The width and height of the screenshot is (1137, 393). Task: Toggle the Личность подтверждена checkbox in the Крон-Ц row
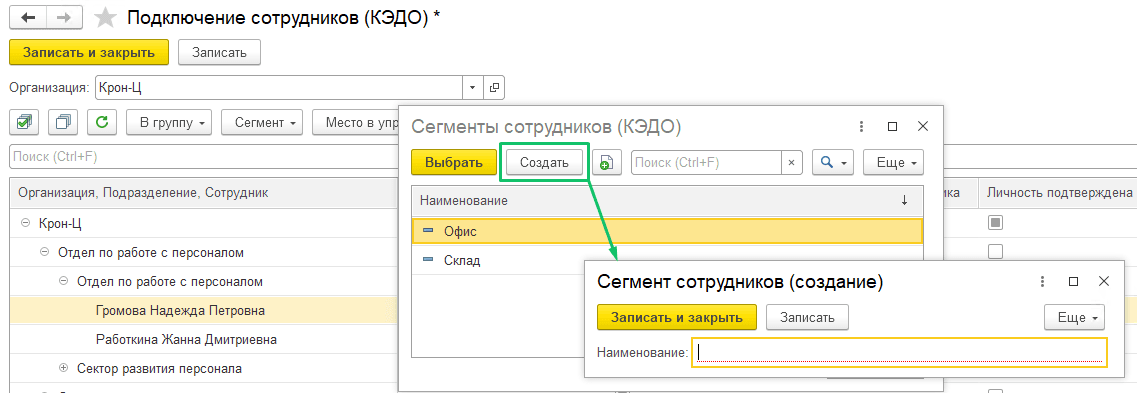point(996,223)
